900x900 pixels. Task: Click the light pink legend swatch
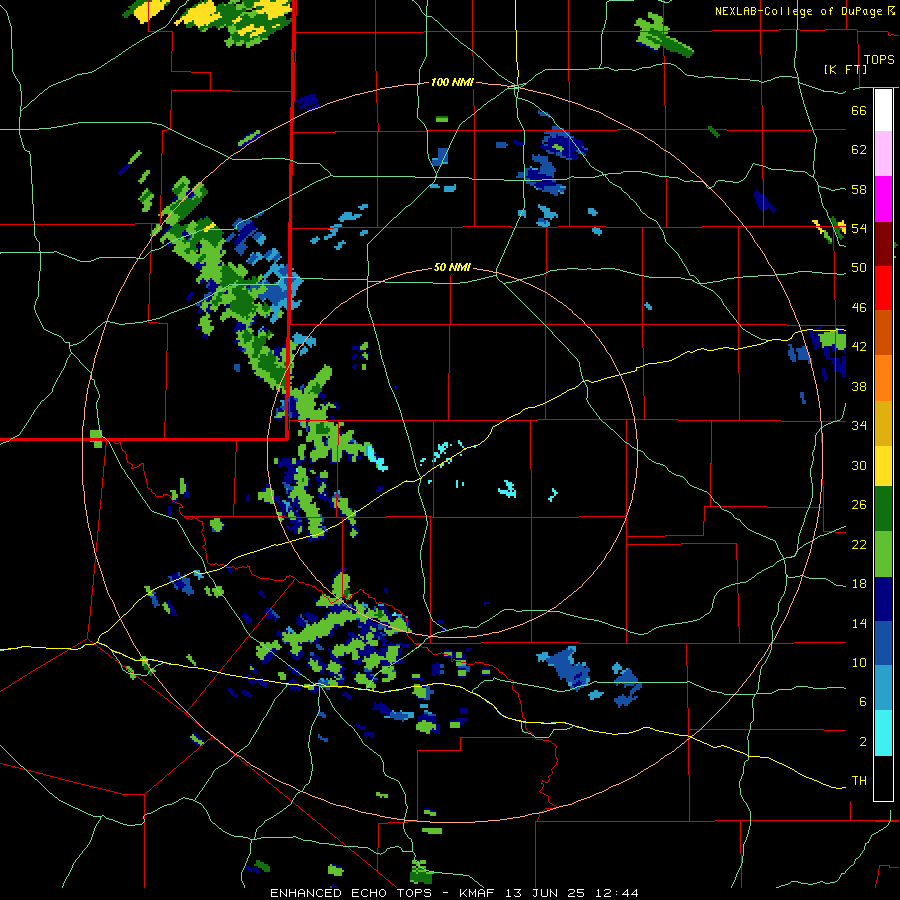pos(883,154)
